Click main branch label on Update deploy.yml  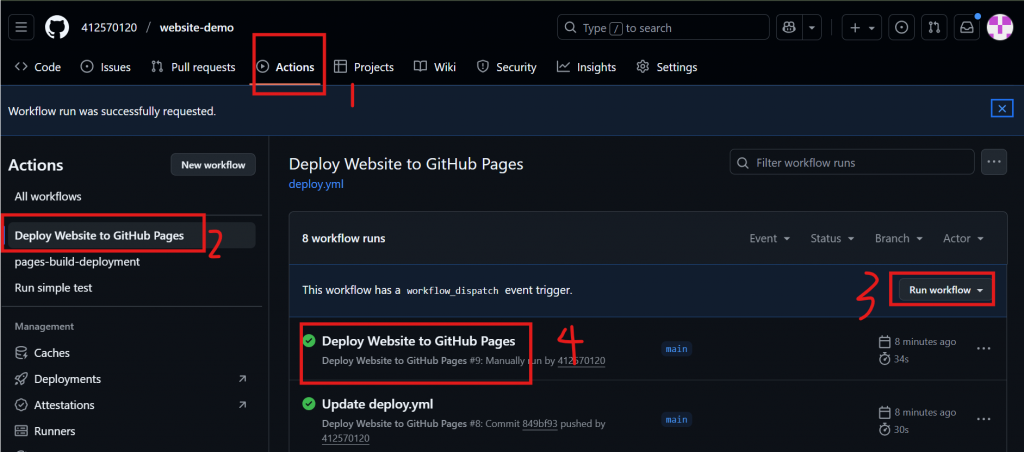coord(677,419)
